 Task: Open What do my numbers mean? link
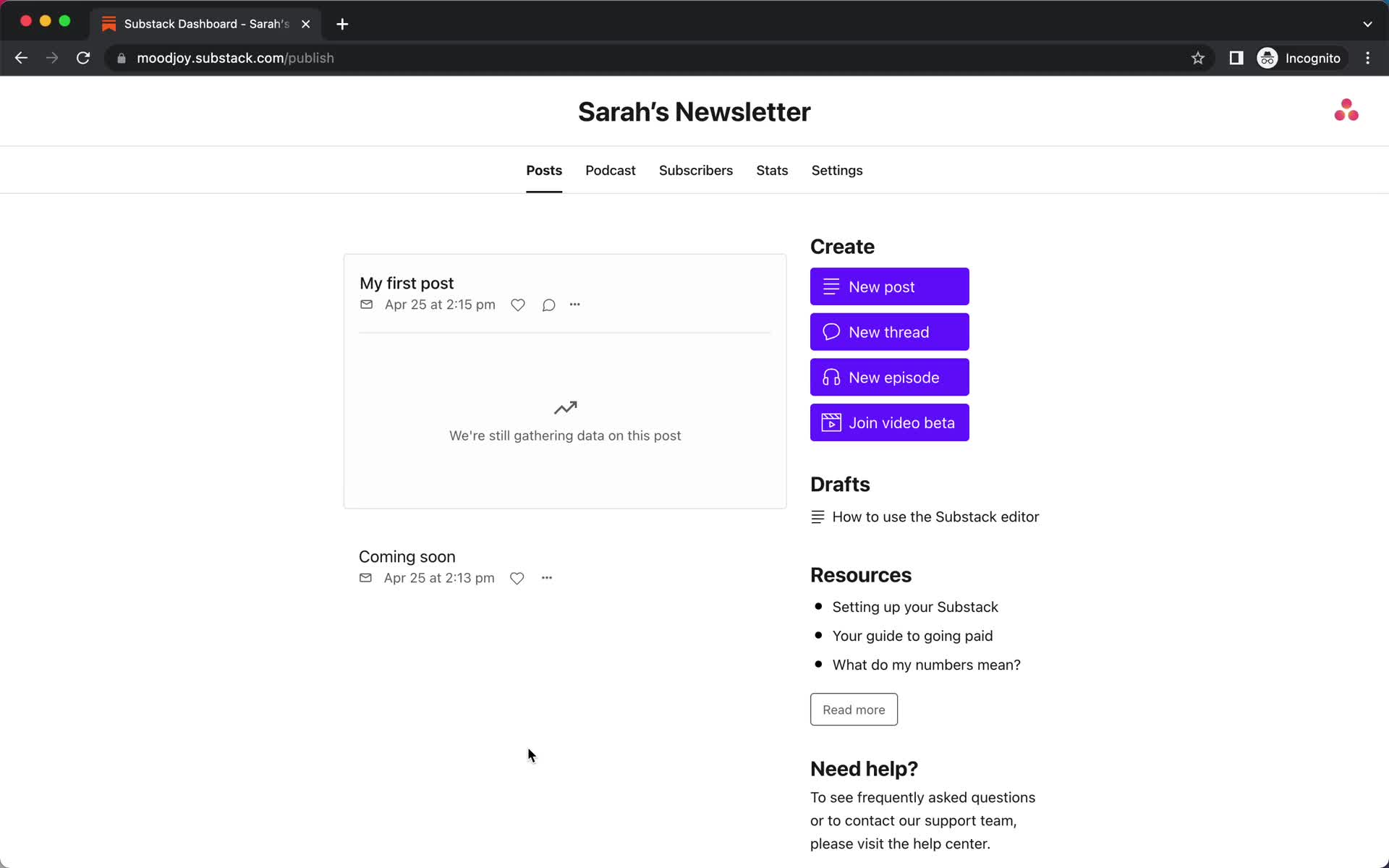coord(926,665)
